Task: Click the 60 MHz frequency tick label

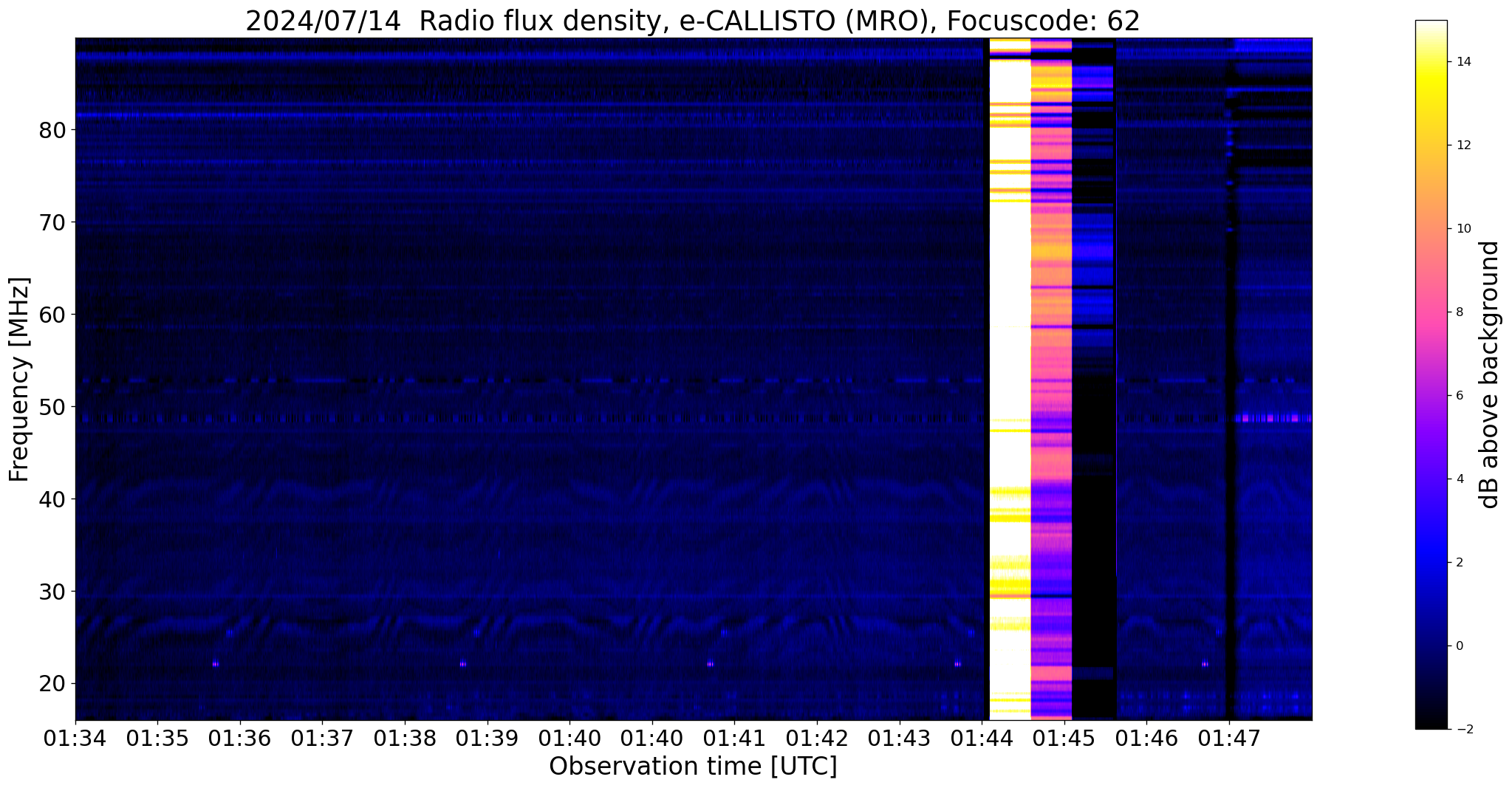Action: (x=52, y=315)
